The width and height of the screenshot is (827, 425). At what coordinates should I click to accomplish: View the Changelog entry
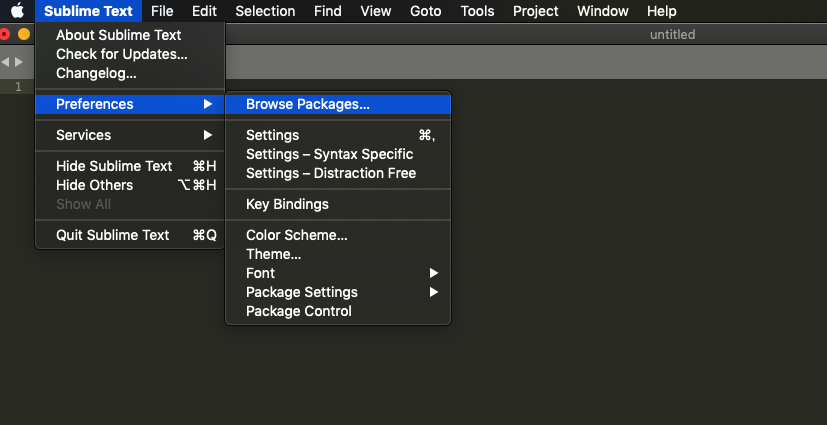point(96,73)
